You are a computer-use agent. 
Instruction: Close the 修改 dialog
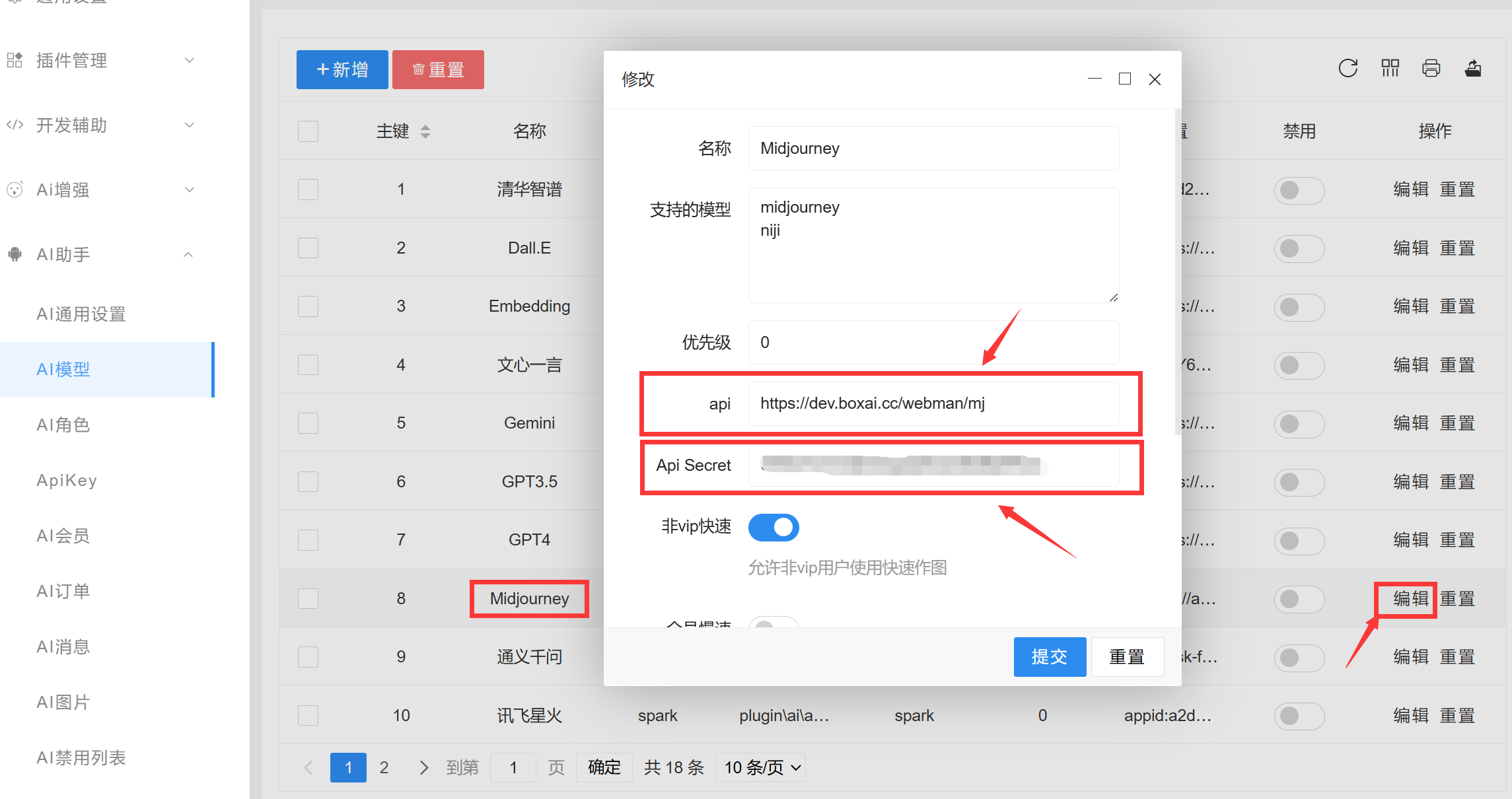[1155, 79]
